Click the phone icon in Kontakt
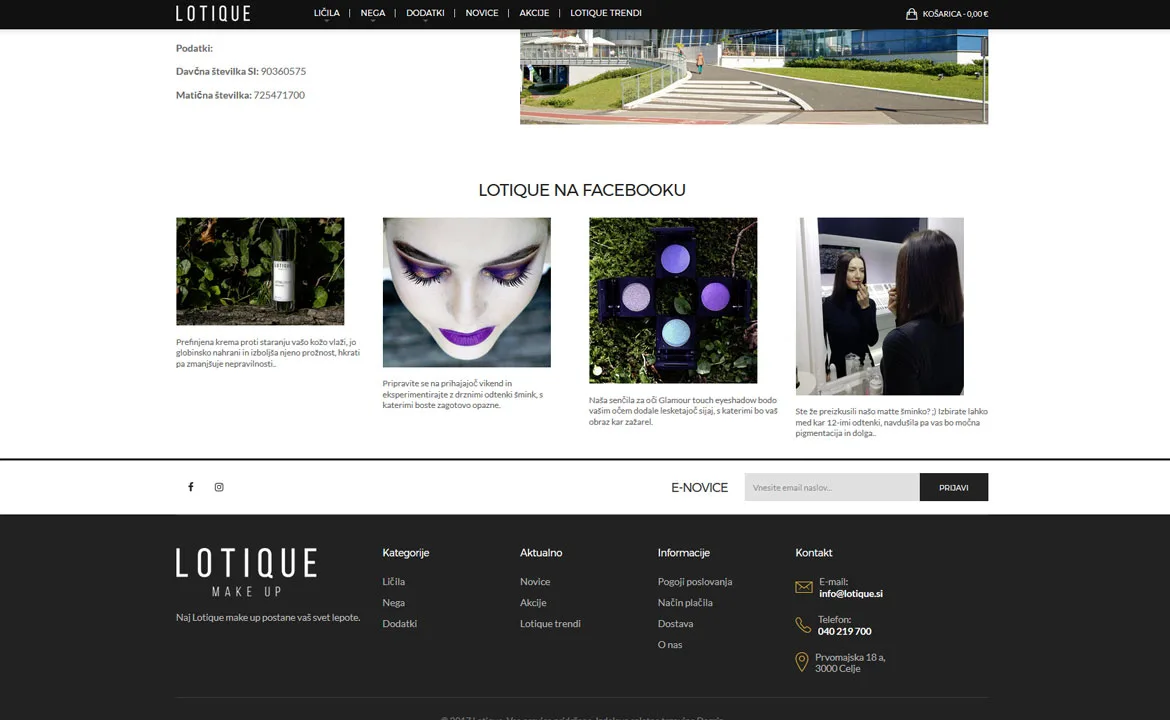Viewport: 1170px width, 720px height. (803, 625)
